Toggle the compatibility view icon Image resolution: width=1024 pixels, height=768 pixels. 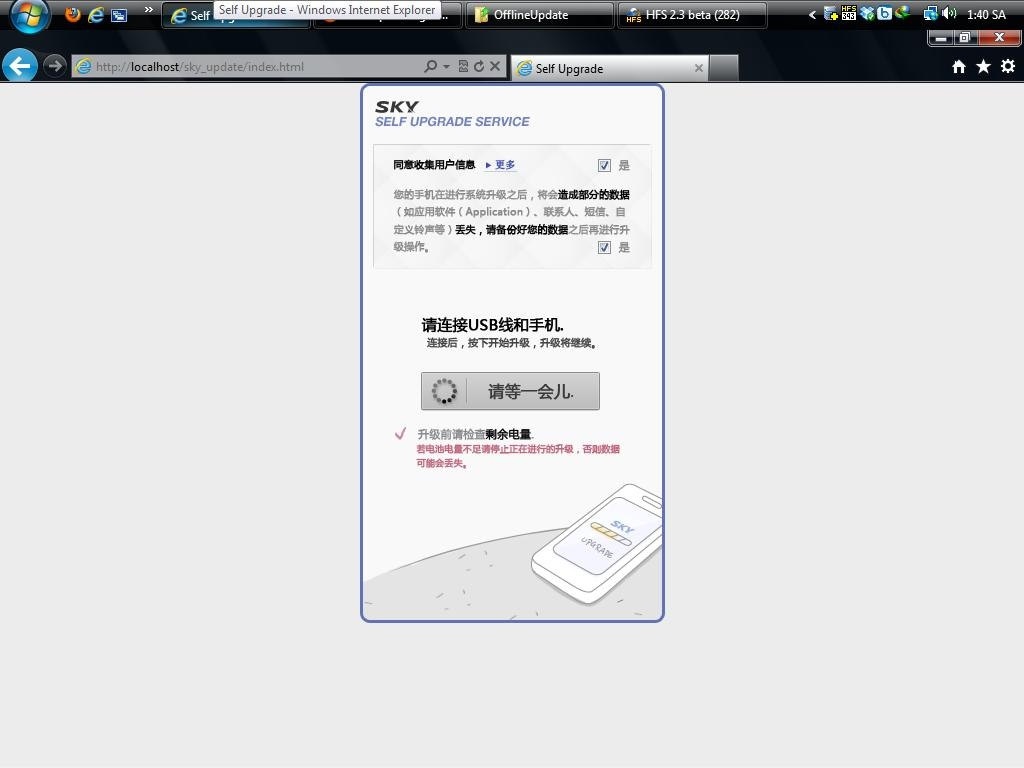[463, 67]
